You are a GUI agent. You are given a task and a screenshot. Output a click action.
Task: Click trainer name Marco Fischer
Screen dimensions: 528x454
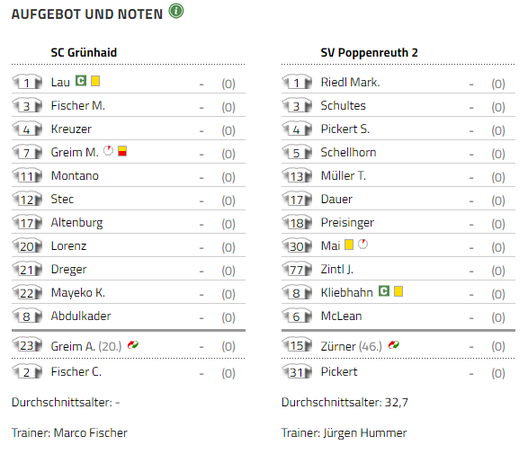tap(91, 433)
